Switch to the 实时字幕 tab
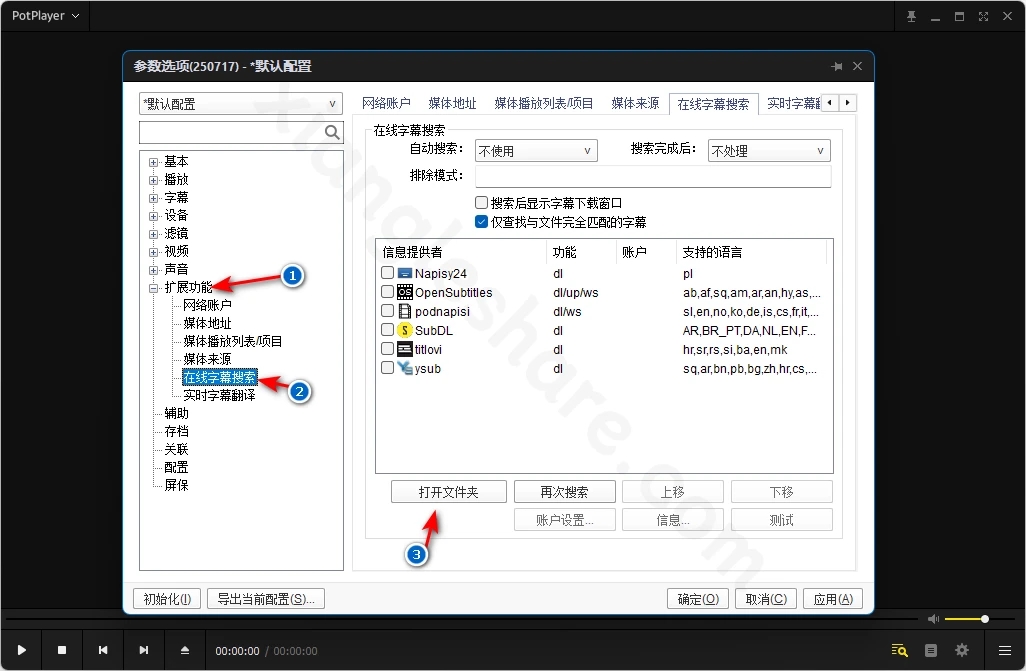The image size is (1026, 671). (x=793, y=103)
